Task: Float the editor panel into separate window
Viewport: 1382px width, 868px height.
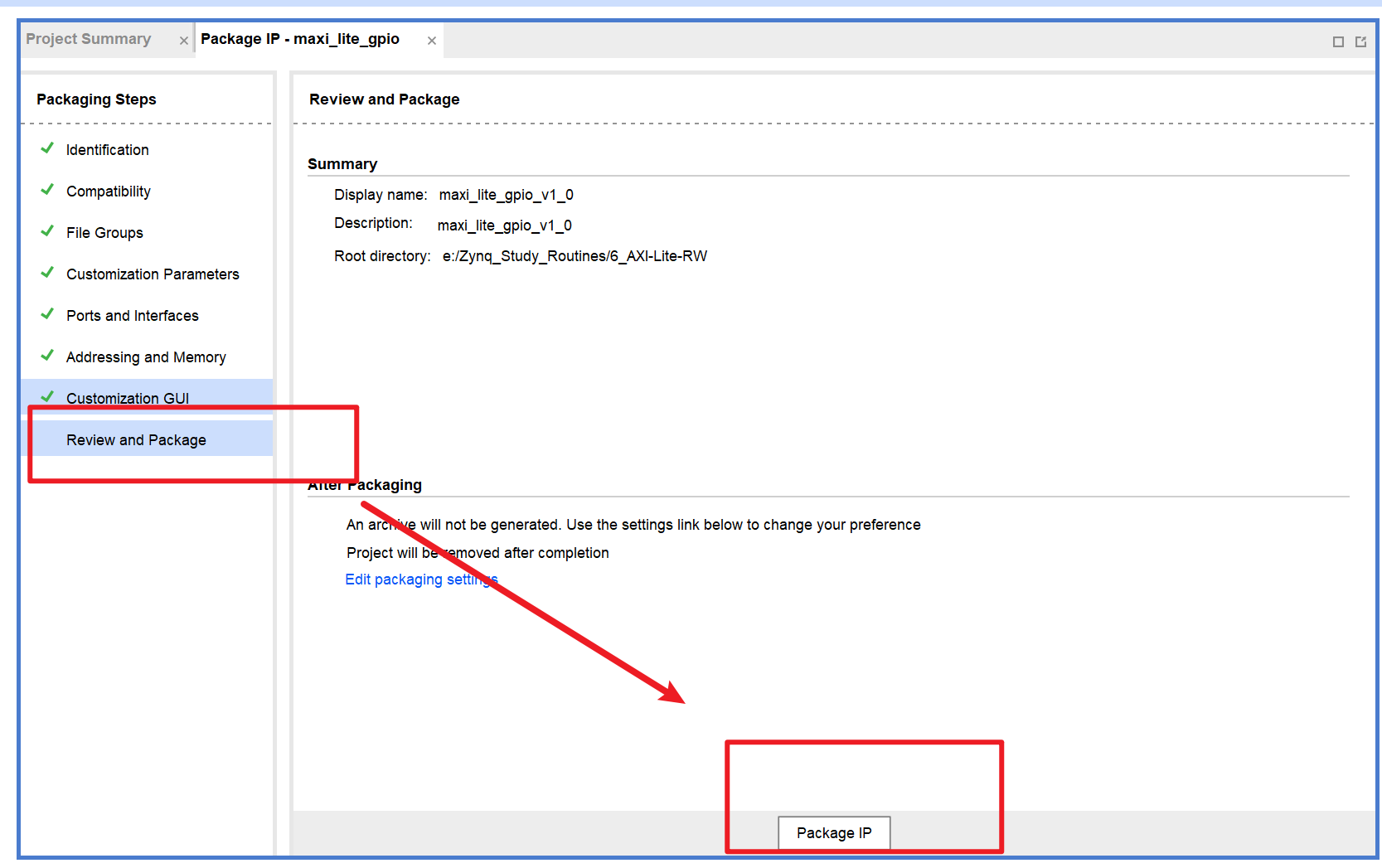Action: tap(1360, 41)
